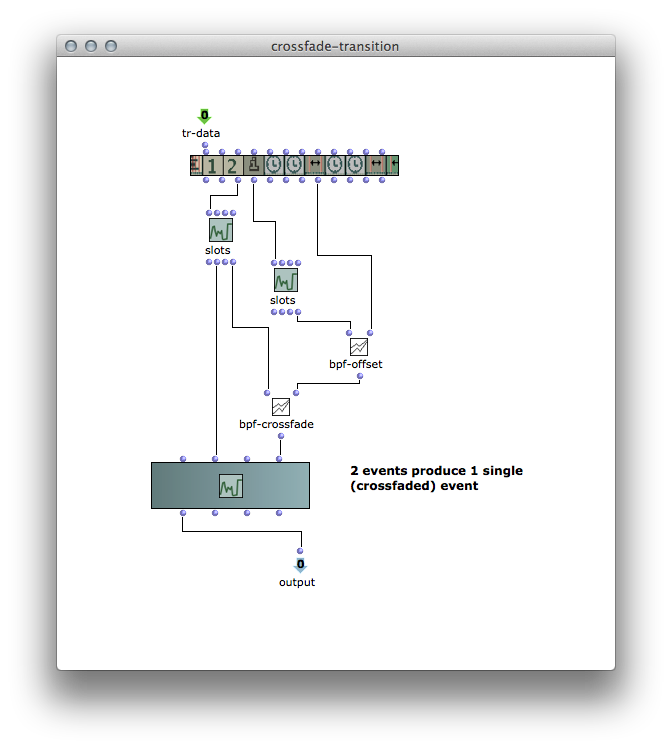Click the crossfade-transition window title
The image size is (672, 749).
point(335,46)
